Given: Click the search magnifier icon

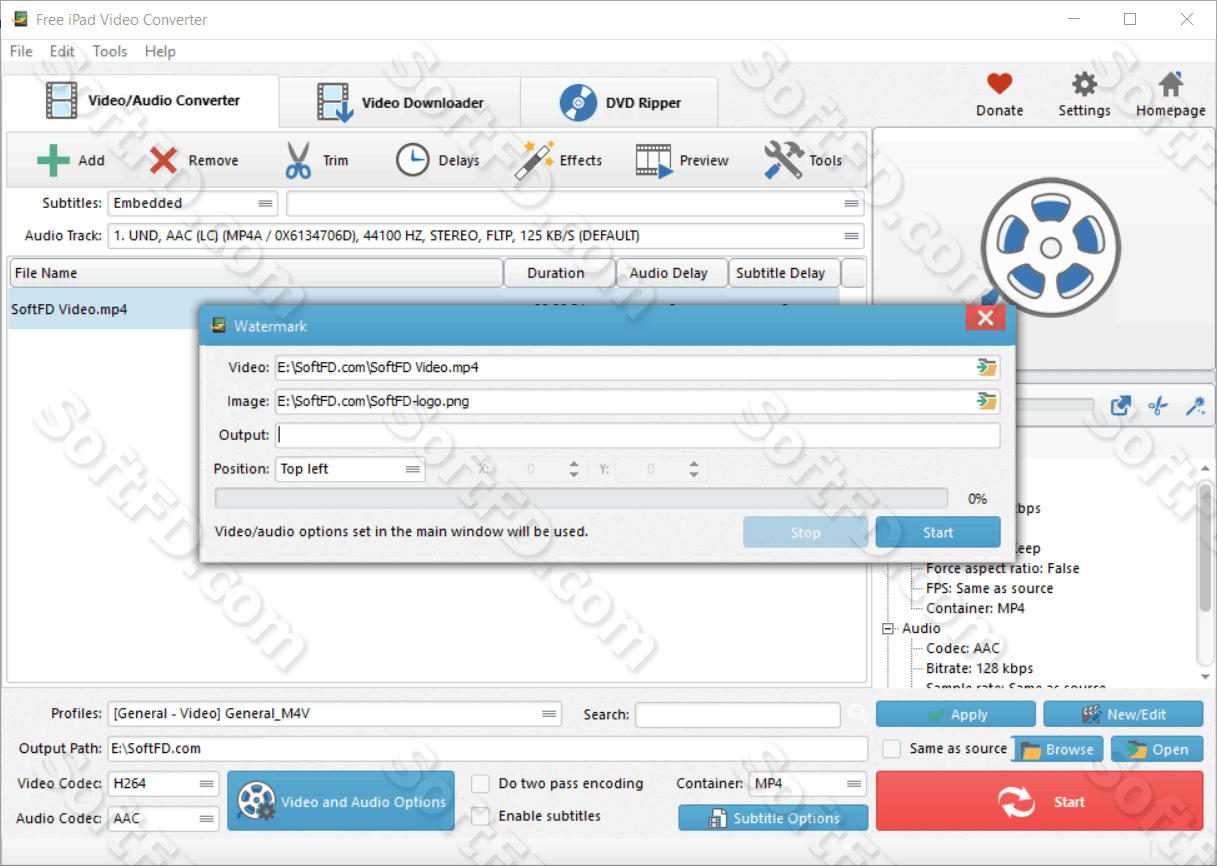Looking at the screenshot, I should click(x=857, y=714).
